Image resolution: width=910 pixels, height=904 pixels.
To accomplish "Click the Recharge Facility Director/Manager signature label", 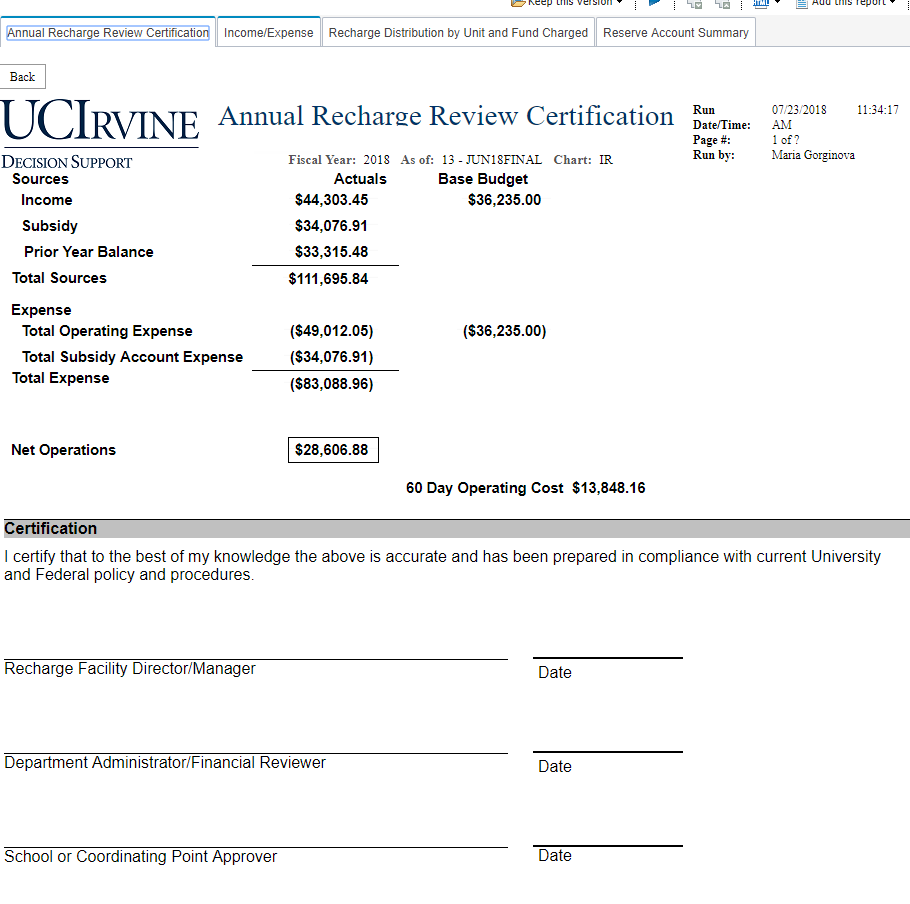I will (x=129, y=668).
